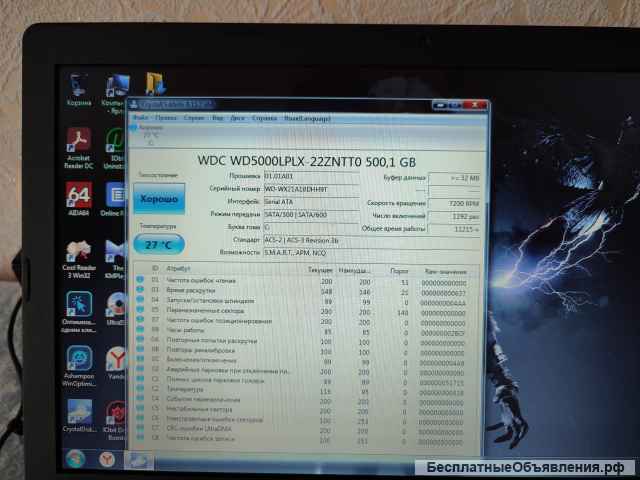Open the Язык(Language) menu
Image resolution: width=640 pixels, height=480 pixels.
point(304,117)
